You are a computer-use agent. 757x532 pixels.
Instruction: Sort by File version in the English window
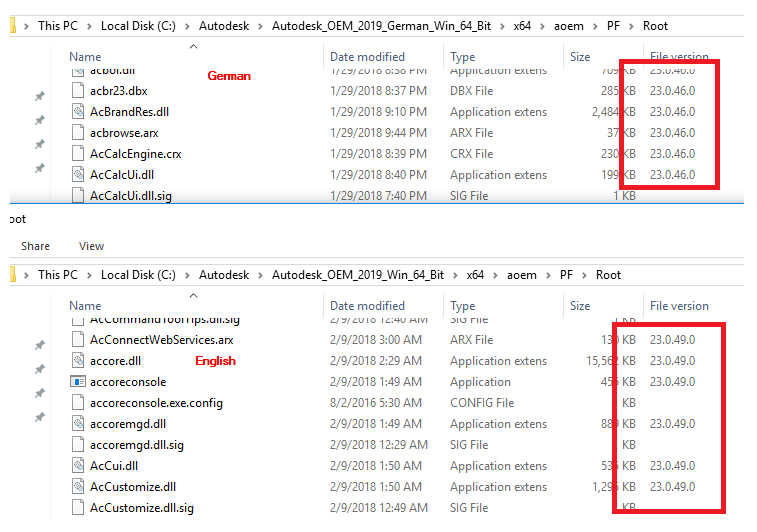point(679,306)
